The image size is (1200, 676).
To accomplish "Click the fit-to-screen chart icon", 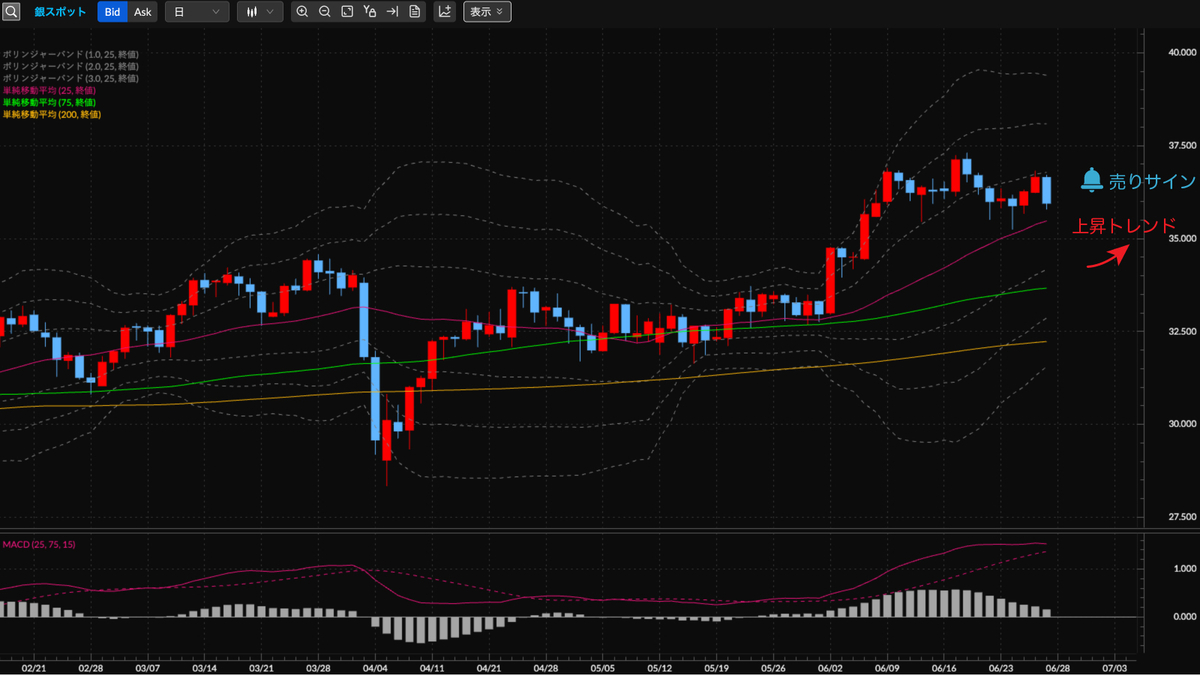I will point(347,12).
